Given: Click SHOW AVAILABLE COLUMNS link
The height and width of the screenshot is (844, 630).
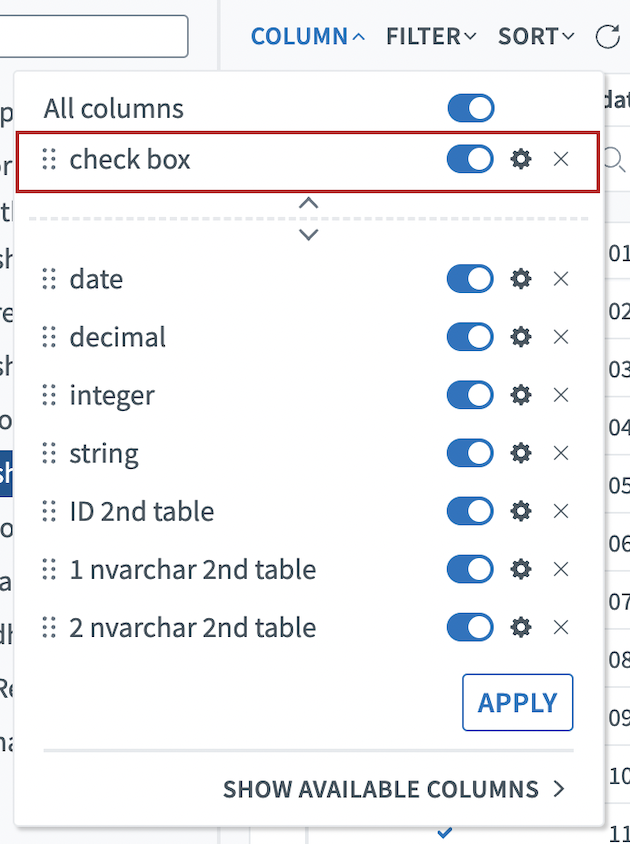Looking at the screenshot, I should [x=394, y=789].
